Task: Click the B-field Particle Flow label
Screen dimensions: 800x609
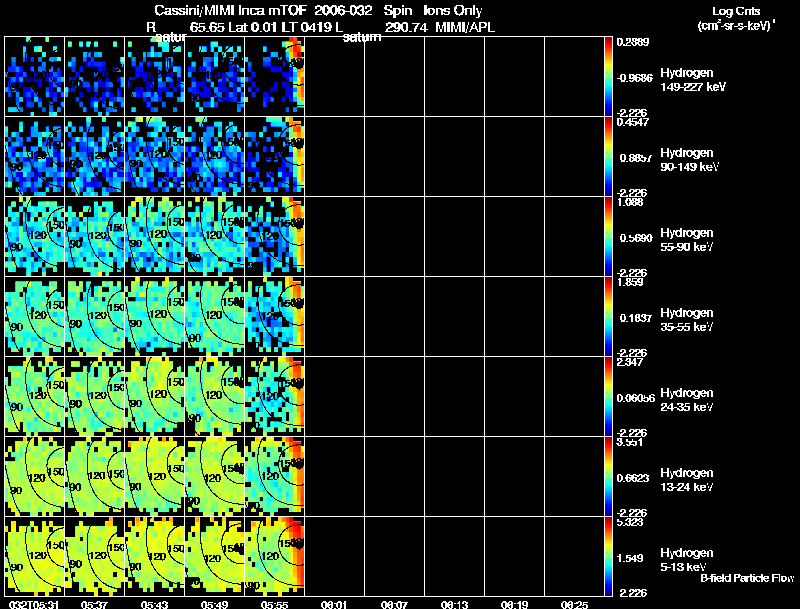Action: click(x=747, y=578)
